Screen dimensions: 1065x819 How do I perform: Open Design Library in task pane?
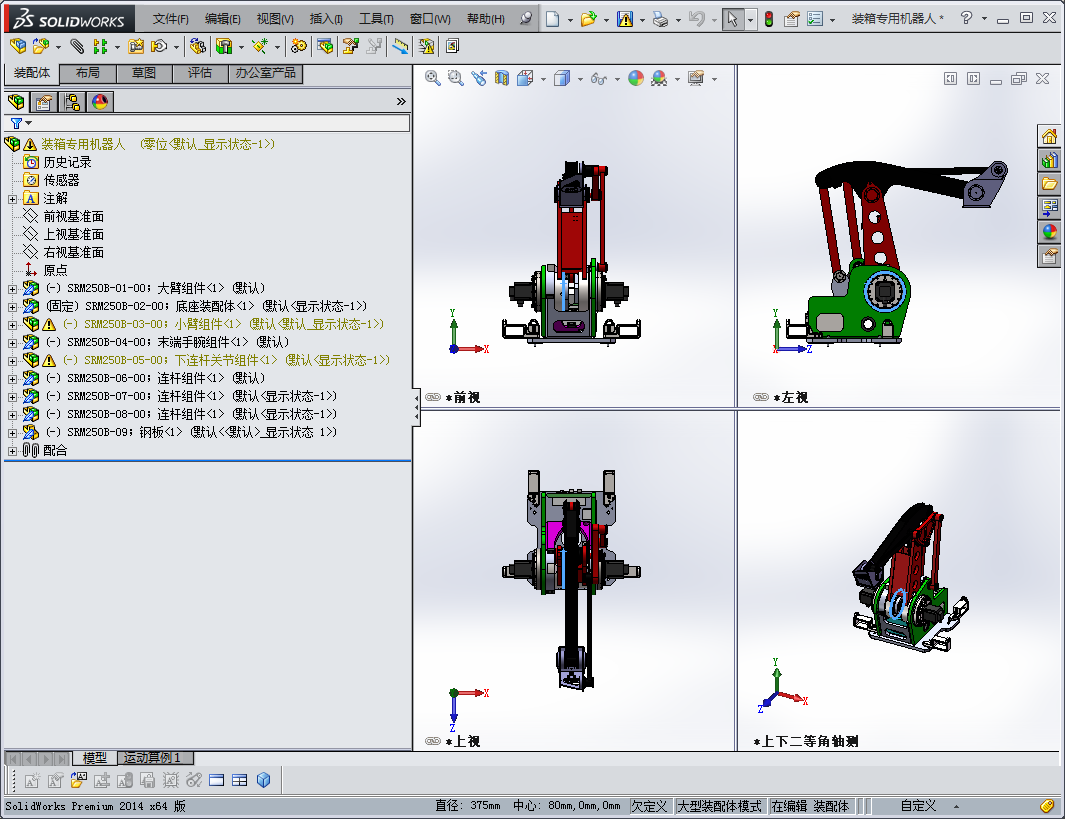pos(1049,160)
